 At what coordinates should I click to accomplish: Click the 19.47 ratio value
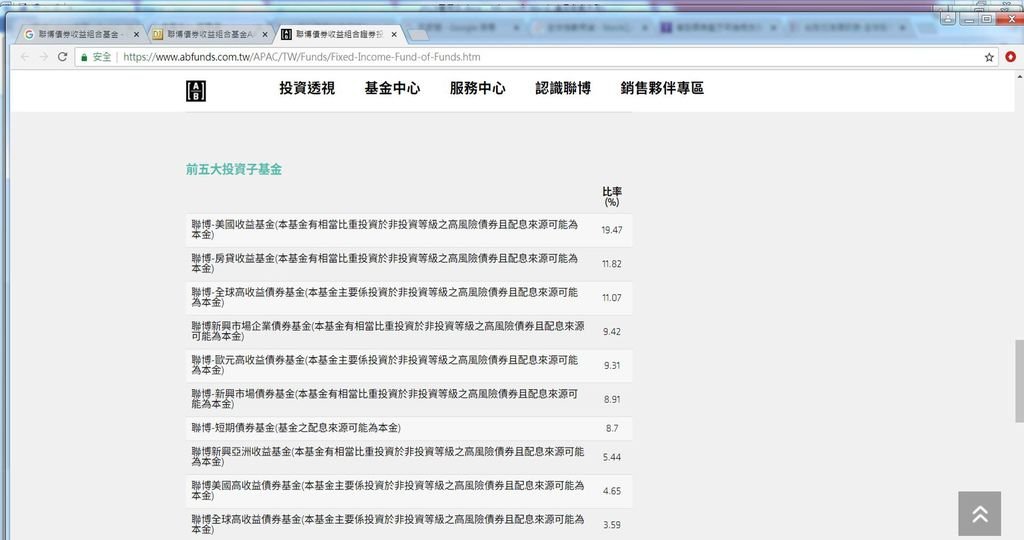[612, 230]
